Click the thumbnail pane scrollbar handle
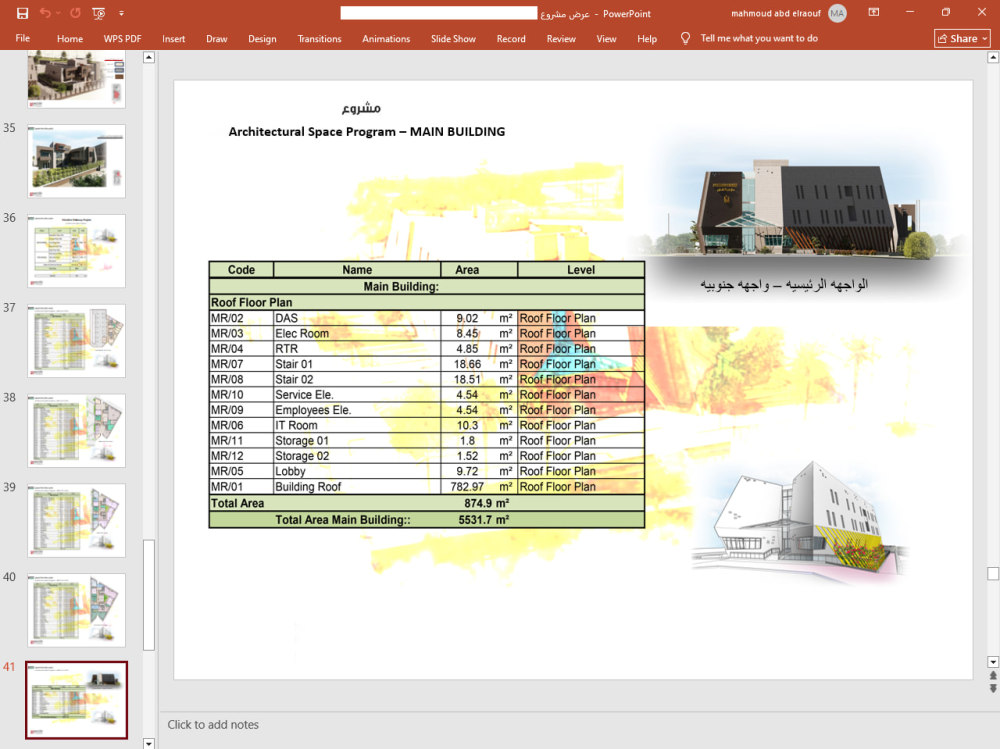The image size is (1000, 749). [x=149, y=595]
